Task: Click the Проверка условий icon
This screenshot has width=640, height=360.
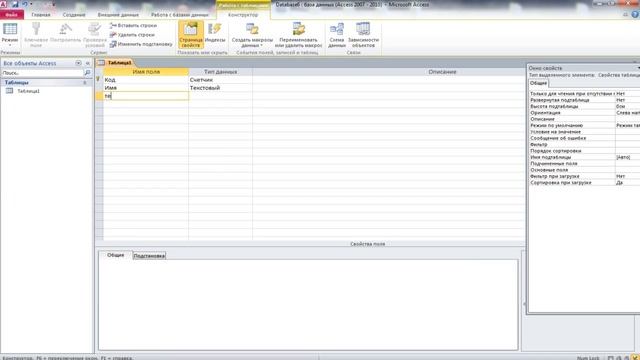Action: pyautogui.click(x=95, y=35)
